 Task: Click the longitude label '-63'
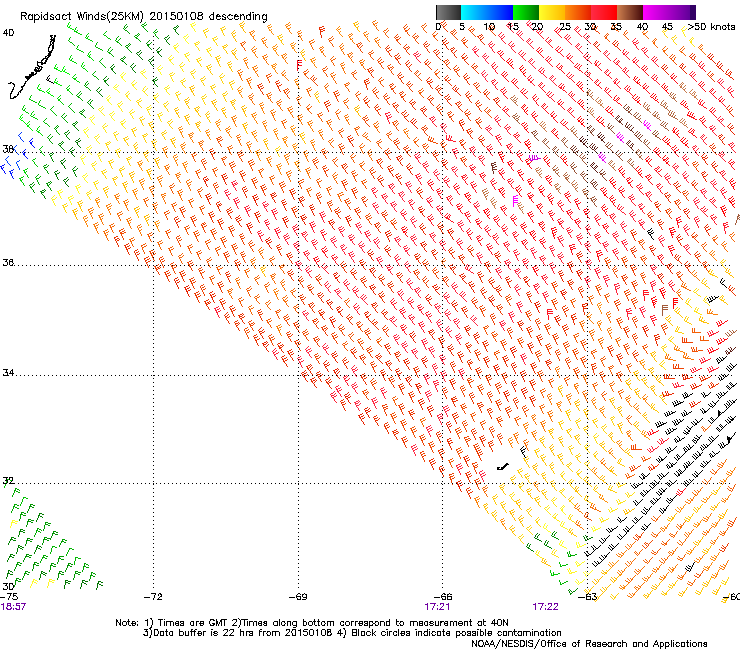pos(588,597)
